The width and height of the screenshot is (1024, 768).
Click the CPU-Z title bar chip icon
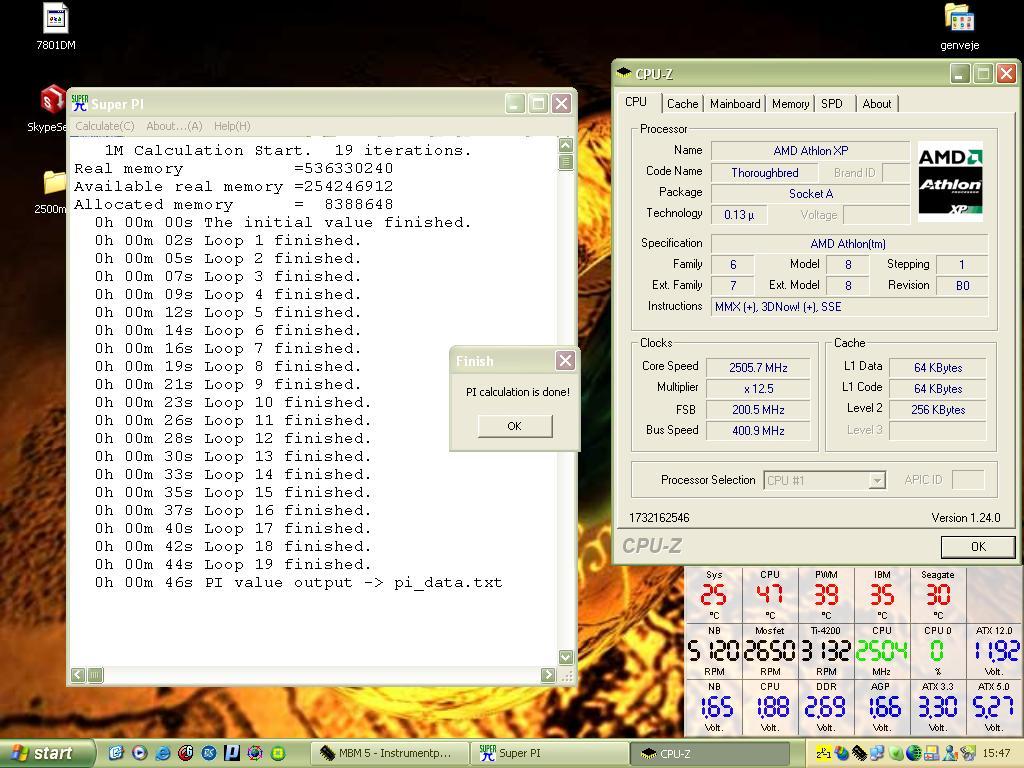pyautogui.click(x=624, y=73)
